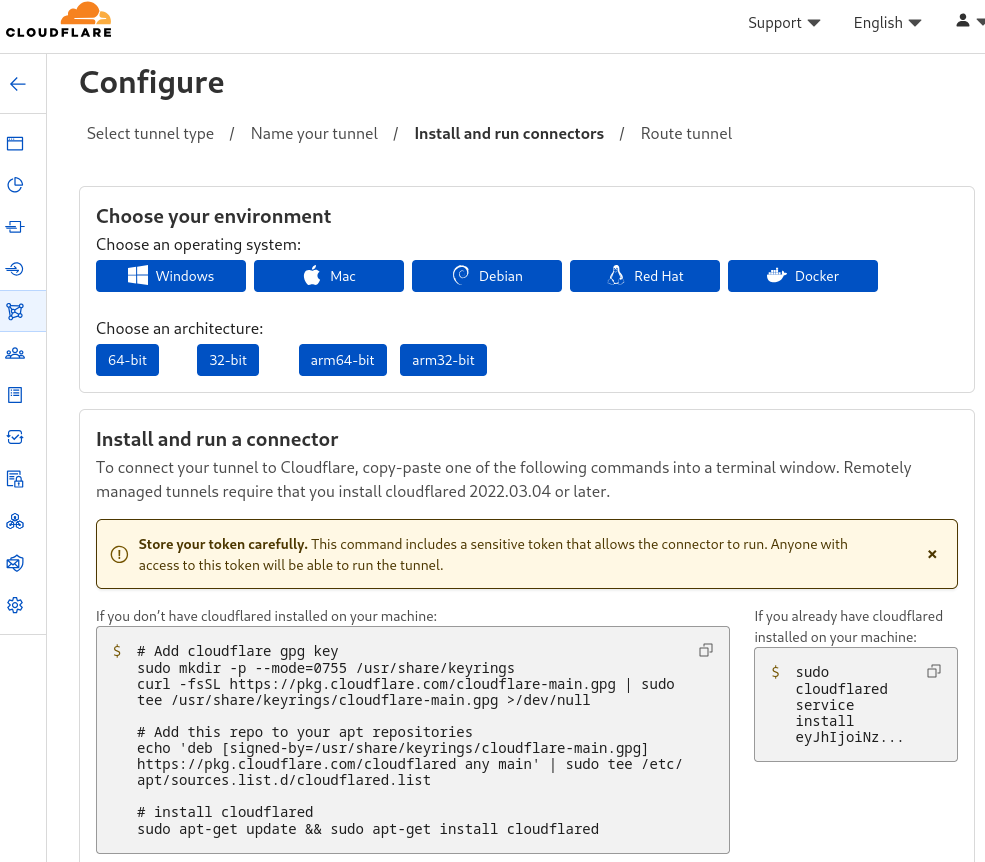Open the Settings gear in sidebar
The width and height of the screenshot is (985, 862).
[15, 605]
